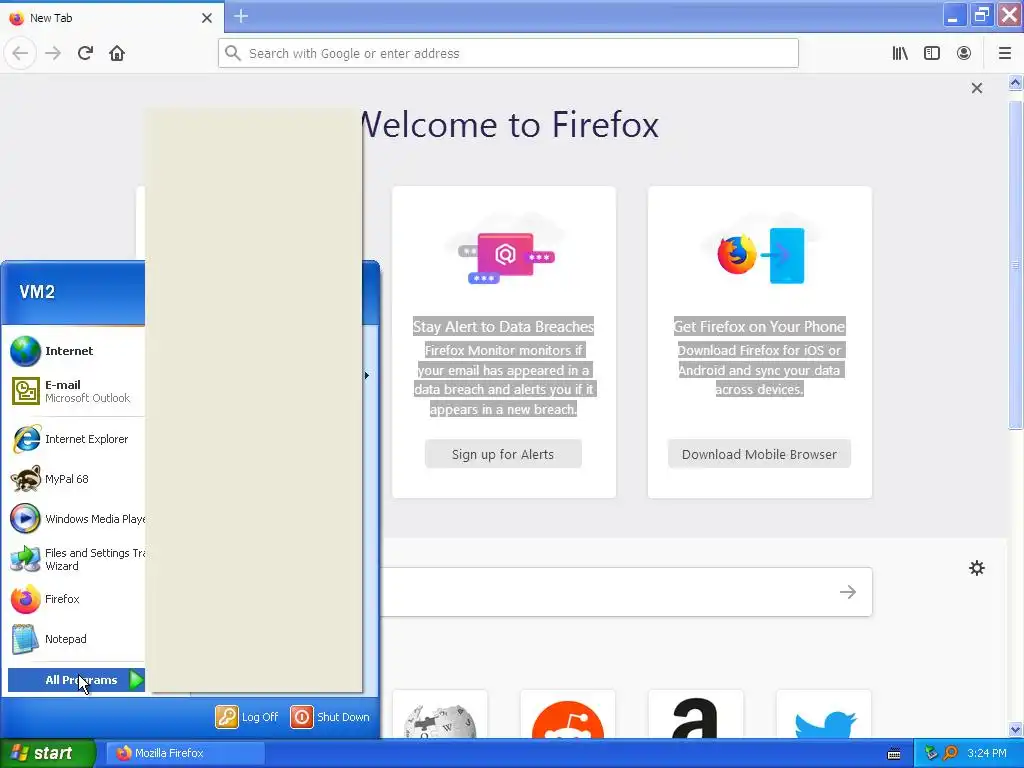Select Mozilla Firefox taskbar button
The image size is (1024, 768).
(x=185, y=753)
